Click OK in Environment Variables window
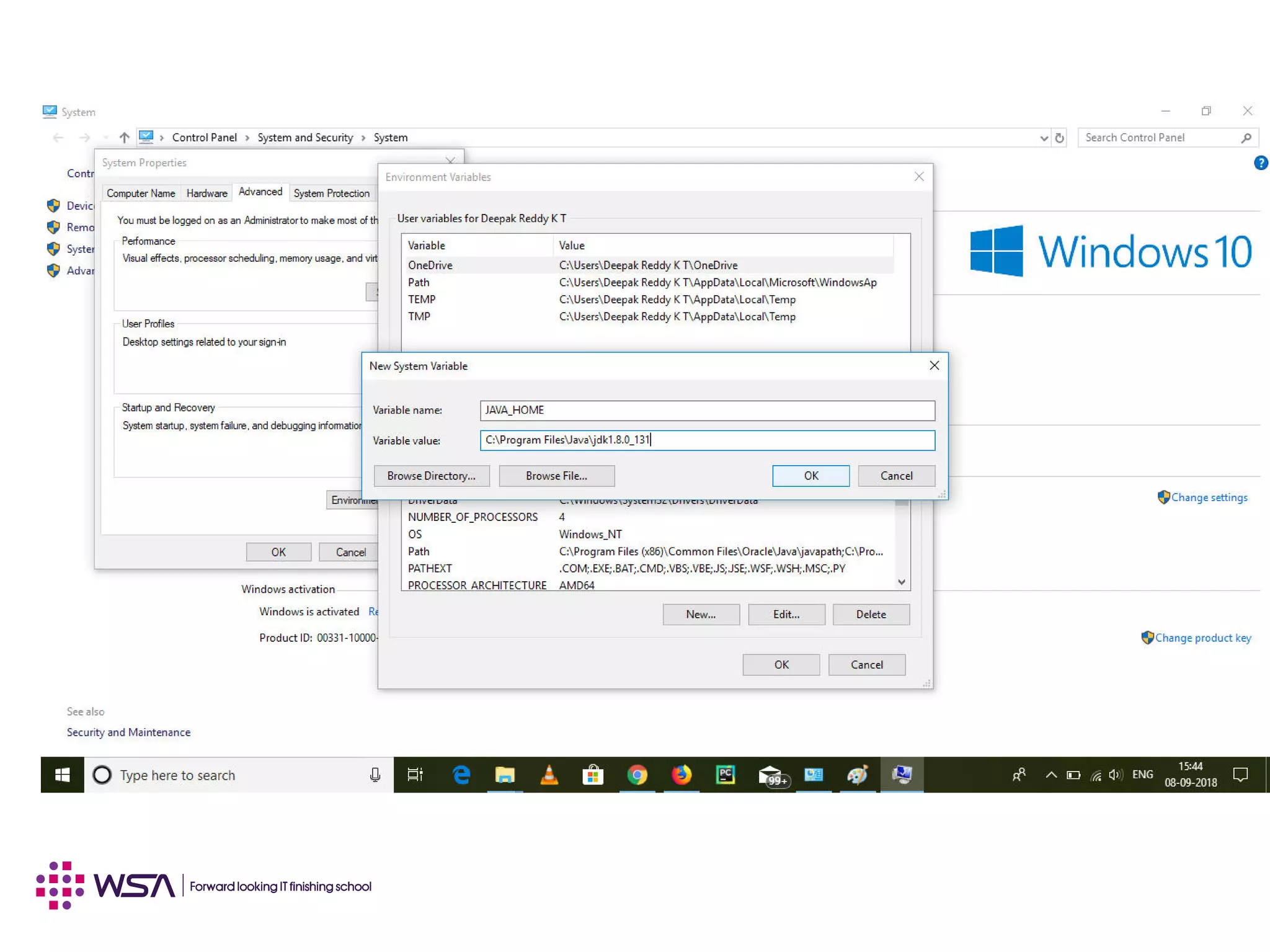This screenshot has width=1270, height=952. [x=781, y=664]
